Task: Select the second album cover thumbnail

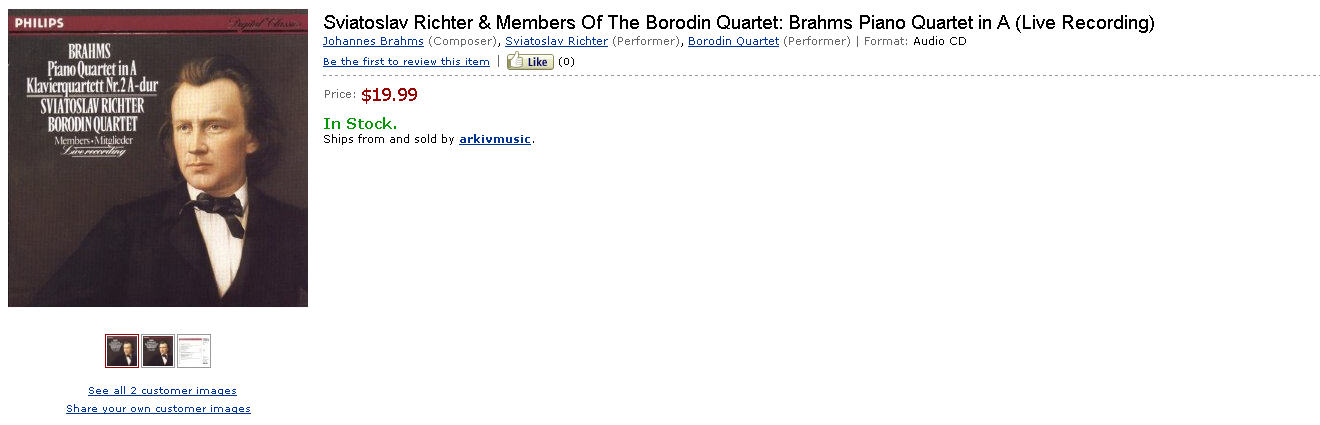Action: (158, 351)
